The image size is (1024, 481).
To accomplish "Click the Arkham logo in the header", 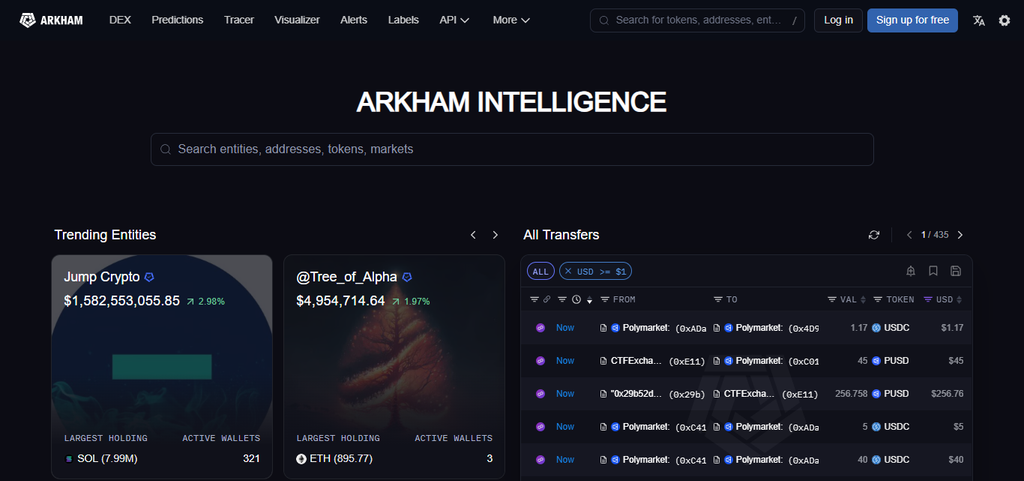I will 51,20.
